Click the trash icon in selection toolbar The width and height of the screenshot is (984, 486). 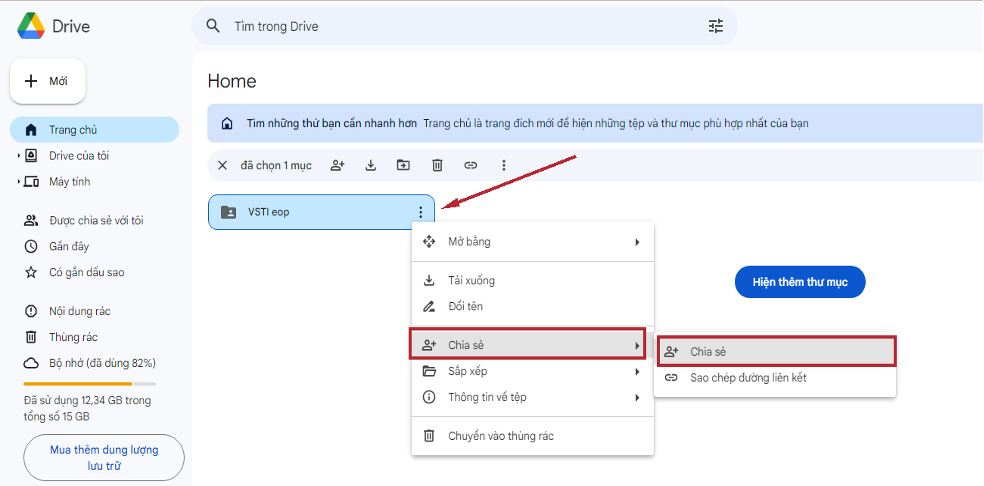(x=437, y=165)
